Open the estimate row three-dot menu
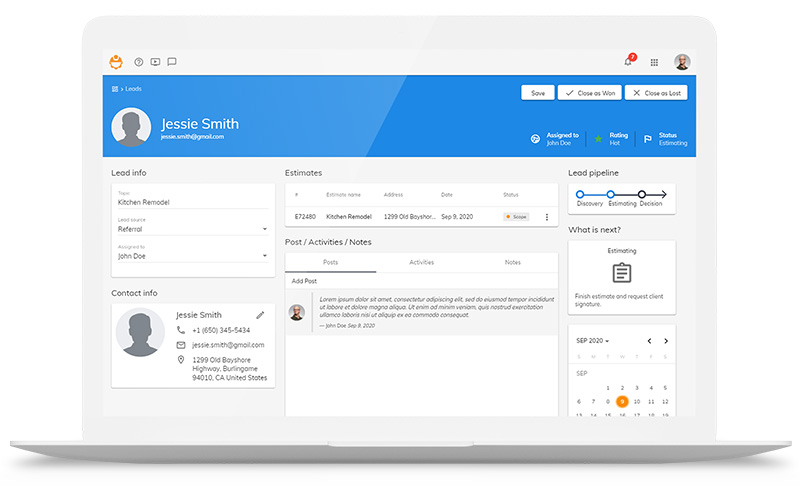The image size is (800, 500). coord(547,217)
